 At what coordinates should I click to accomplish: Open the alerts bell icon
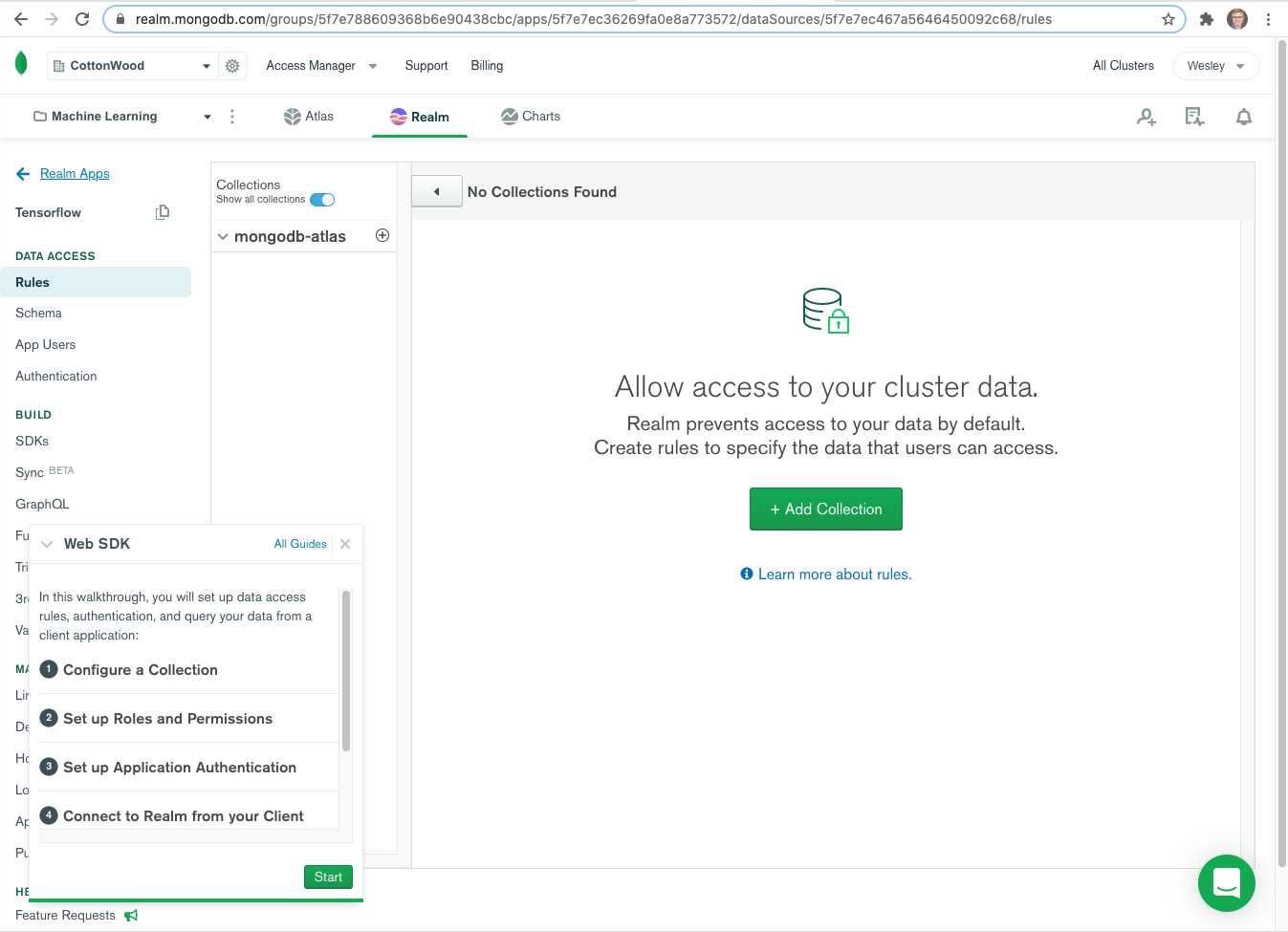(1244, 117)
